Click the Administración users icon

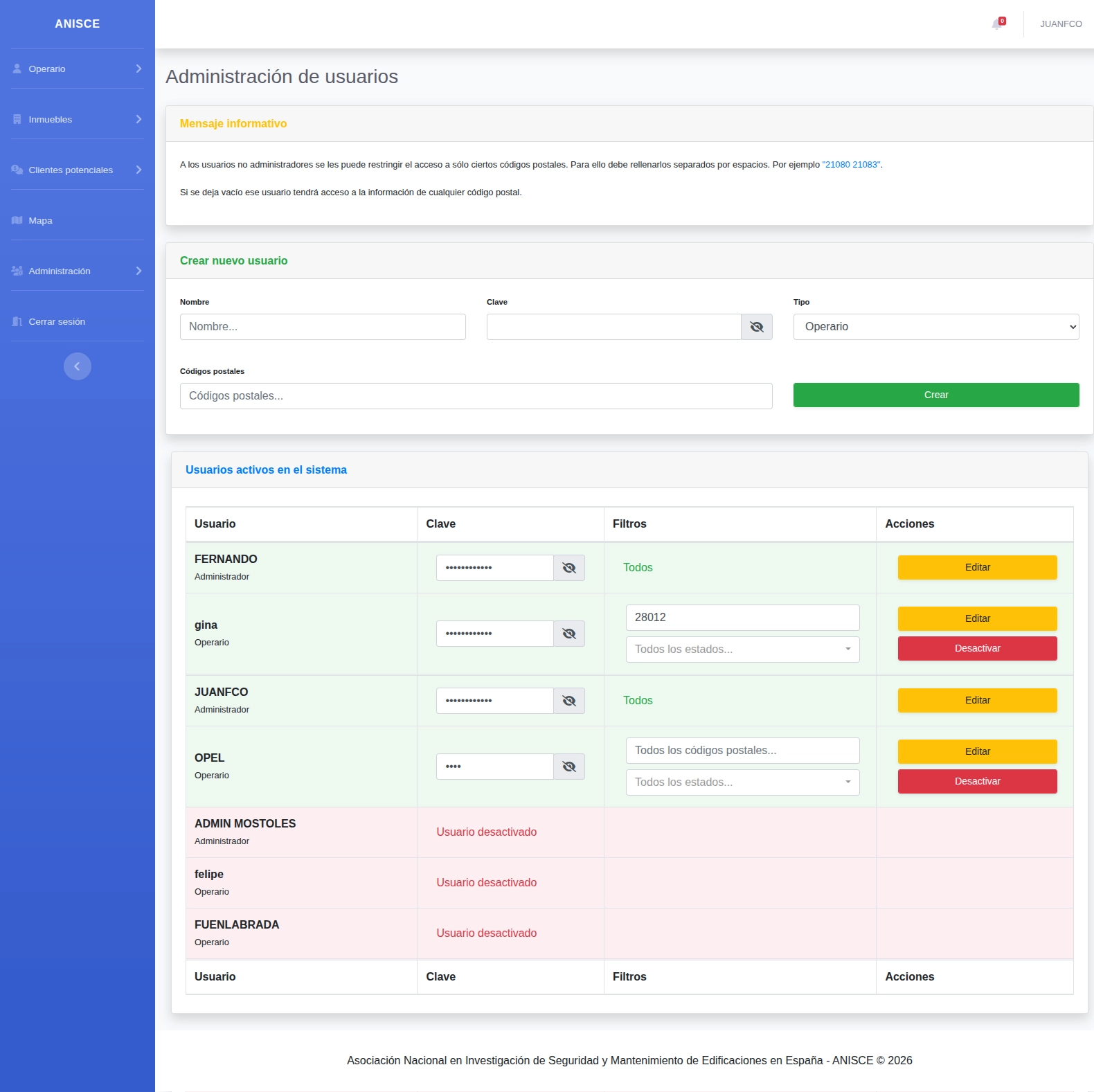17,271
